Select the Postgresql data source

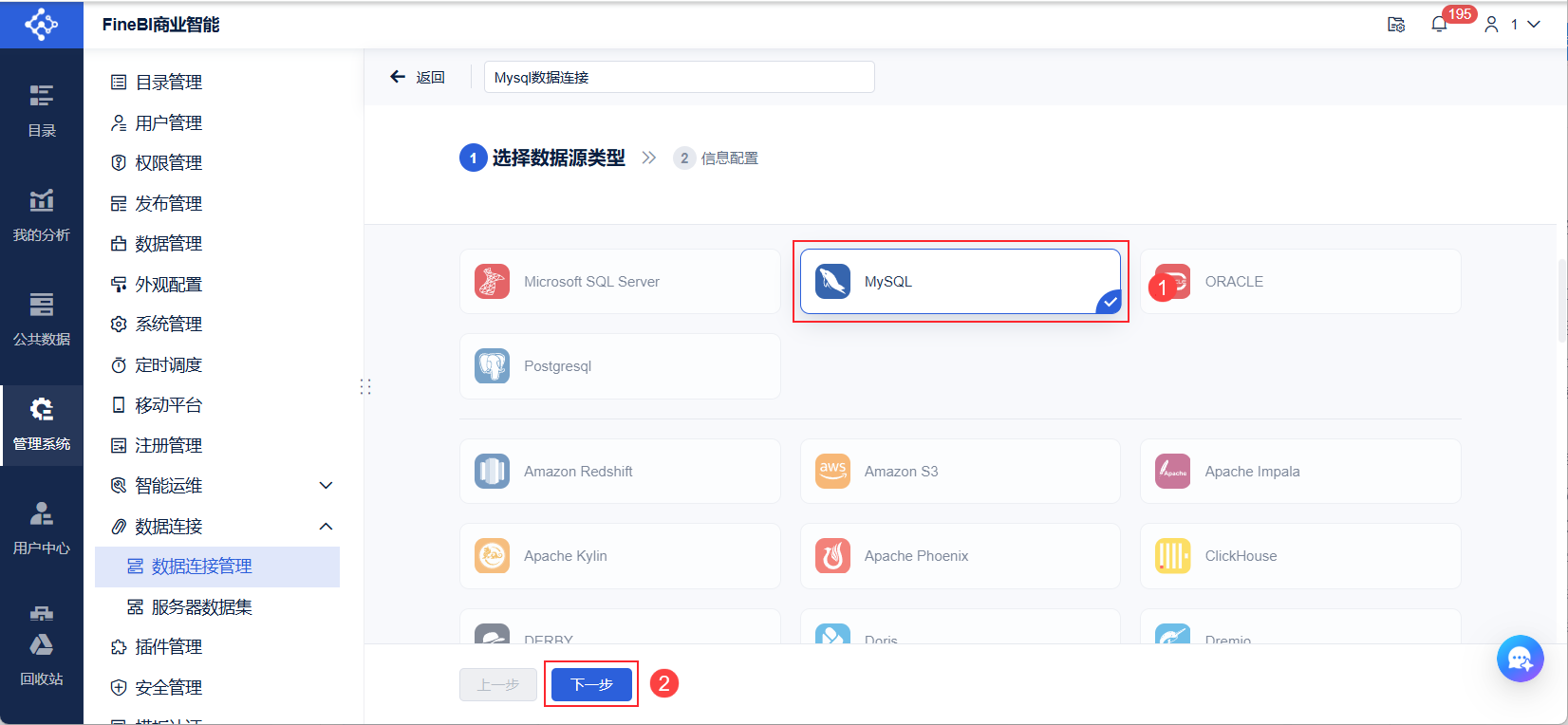(x=620, y=366)
